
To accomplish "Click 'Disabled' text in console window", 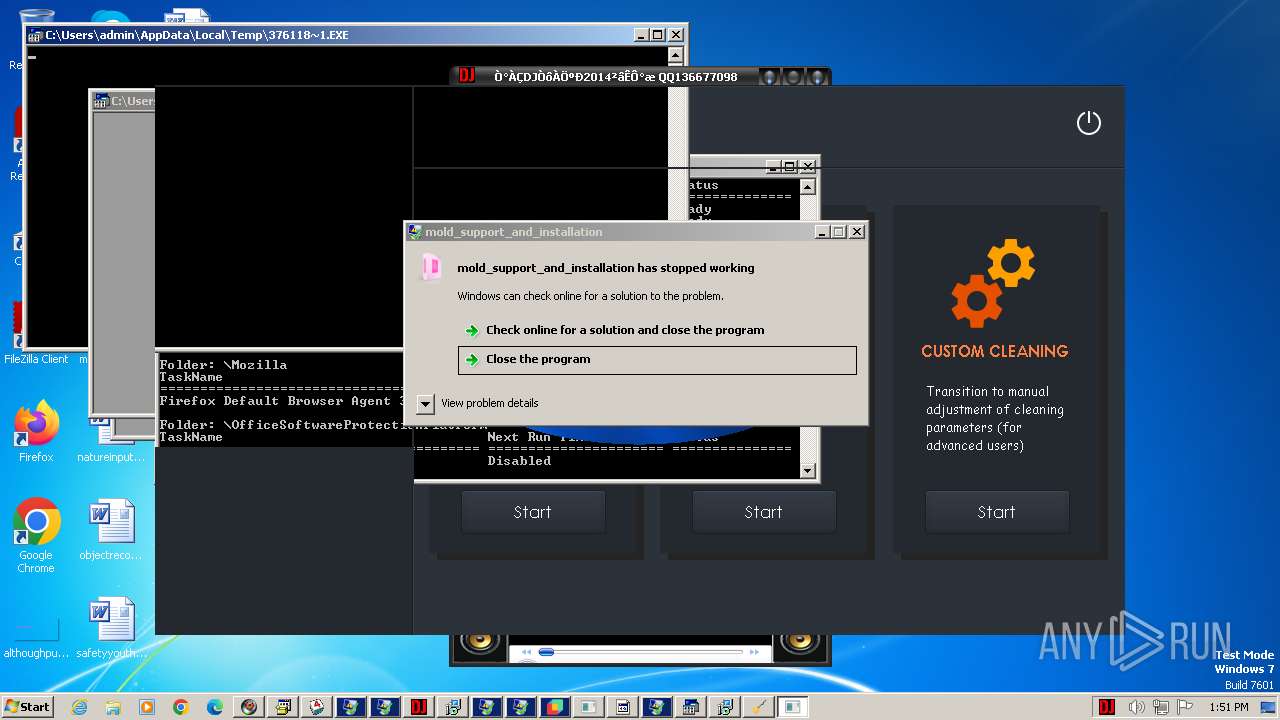I will click(x=519, y=461).
